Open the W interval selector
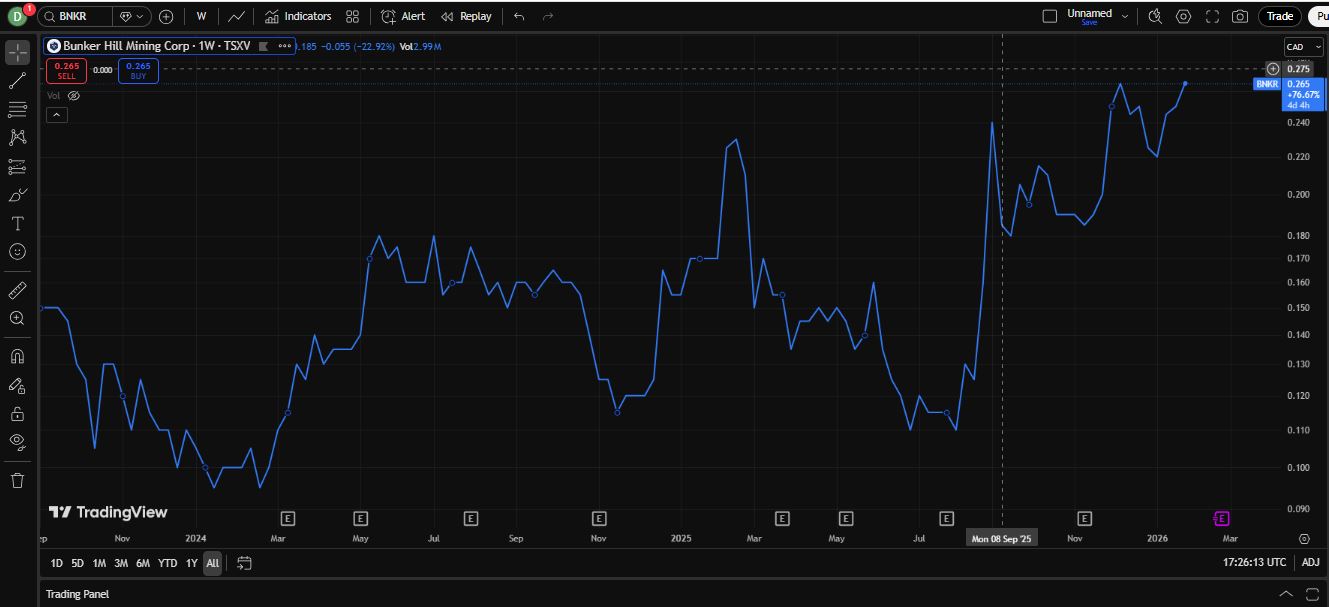 tap(201, 16)
